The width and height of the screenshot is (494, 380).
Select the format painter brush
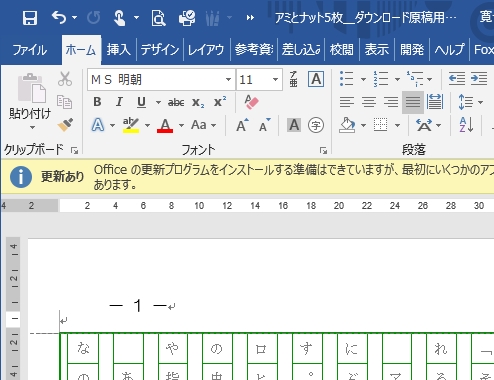click(x=65, y=125)
